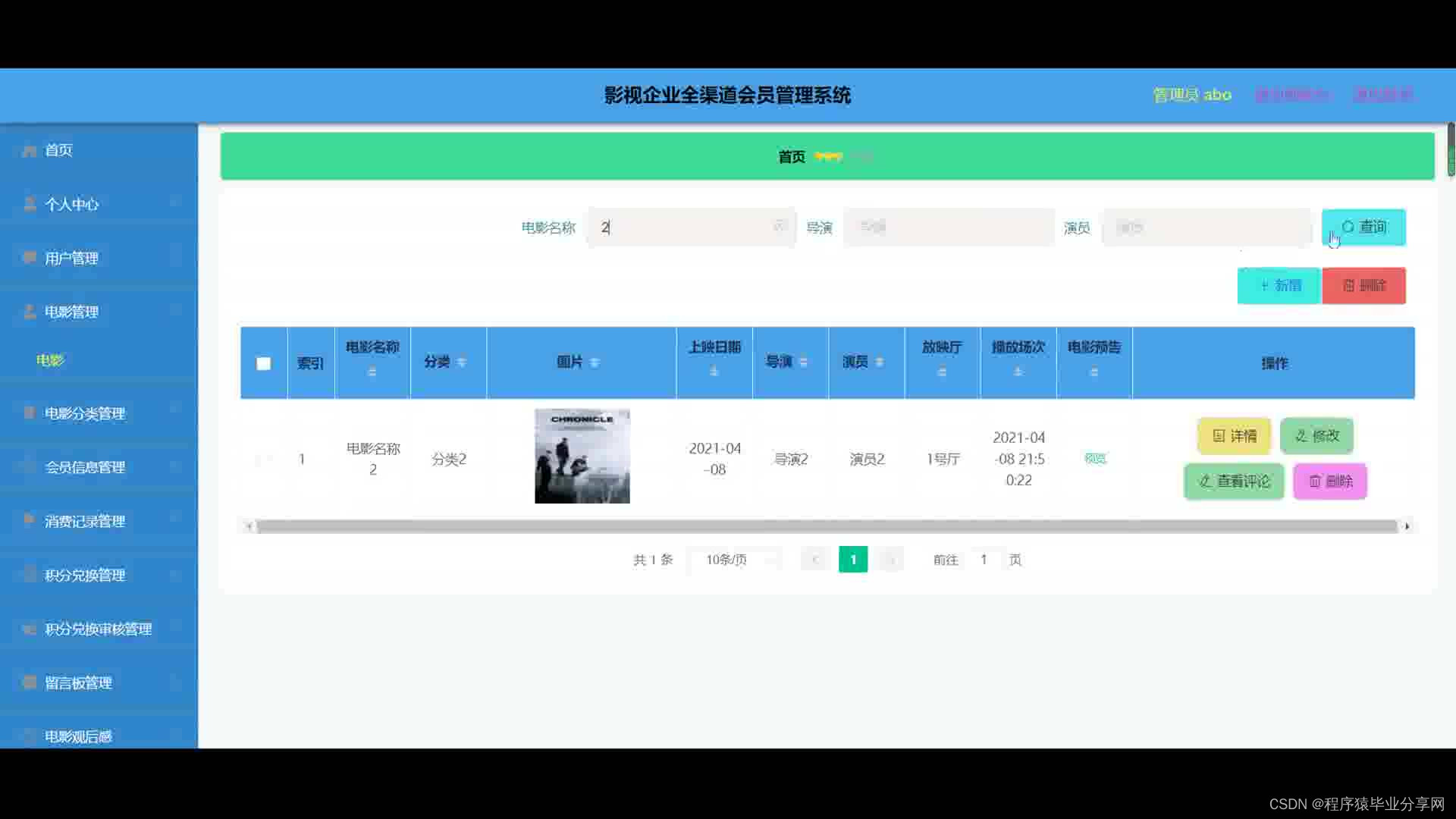The height and width of the screenshot is (819, 1456).
Task: Click the CHRONICLE movie poster thumbnail
Action: (x=582, y=456)
